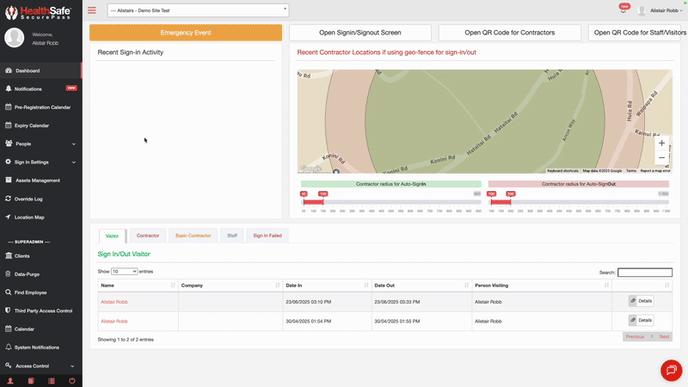
Task: Switch to the Contractor tab
Action: tap(148, 236)
